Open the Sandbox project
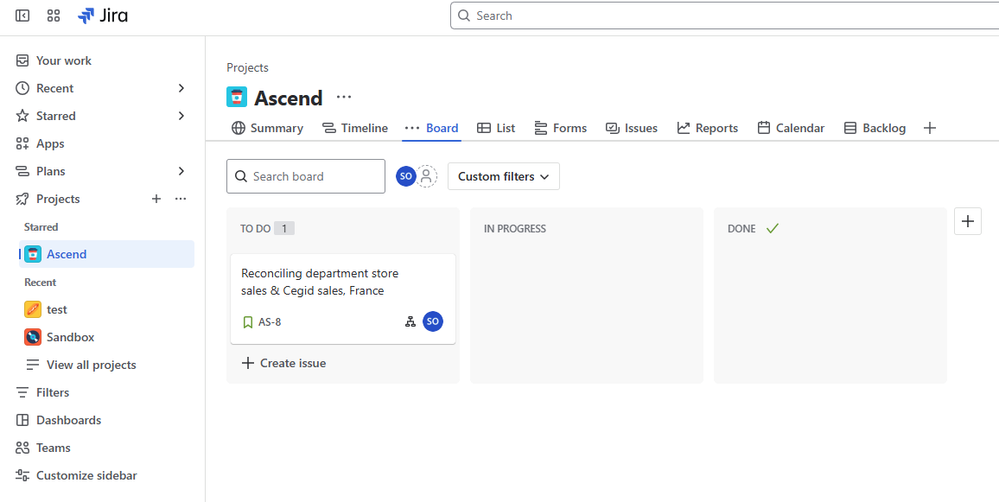999x502 pixels. (x=70, y=337)
